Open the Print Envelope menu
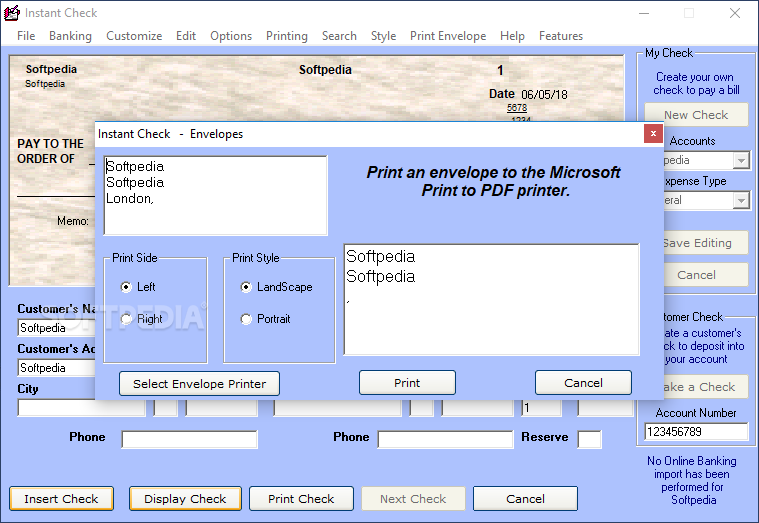Screen dimensions: 759x523 tap(448, 36)
